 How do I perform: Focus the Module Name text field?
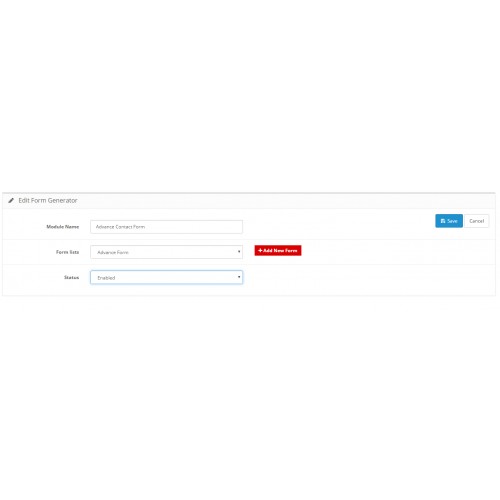(x=166, y=227)
